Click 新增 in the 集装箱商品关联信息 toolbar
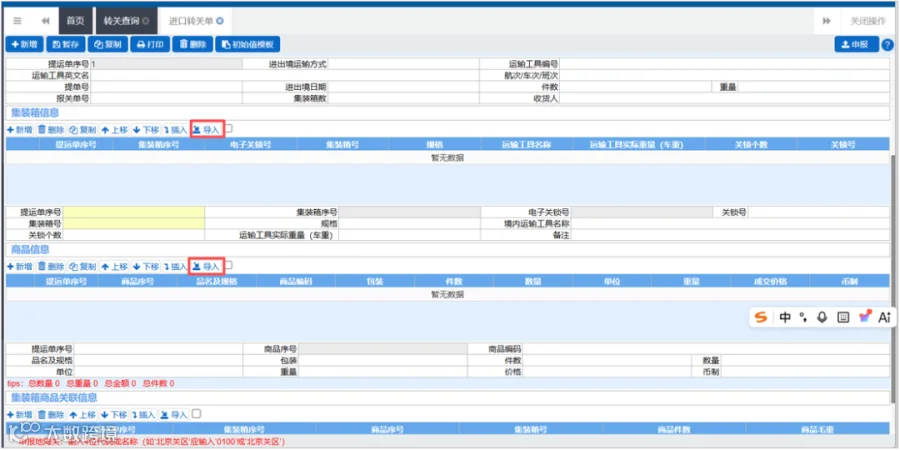Image resolution: width=900 pixels, height=450 pixels. (20, 414)
